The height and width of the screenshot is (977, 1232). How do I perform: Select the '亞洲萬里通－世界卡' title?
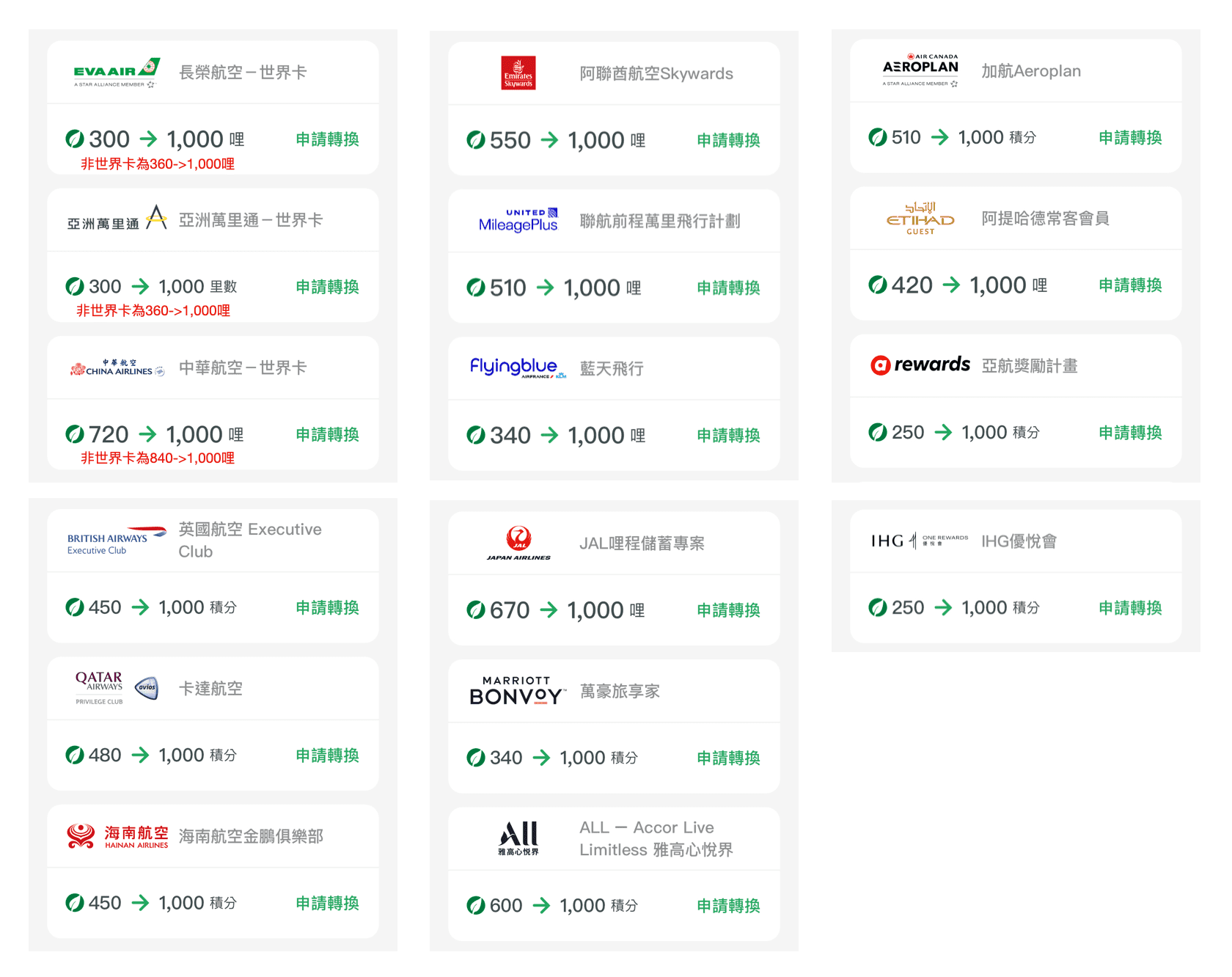click(x=251, y=219)
